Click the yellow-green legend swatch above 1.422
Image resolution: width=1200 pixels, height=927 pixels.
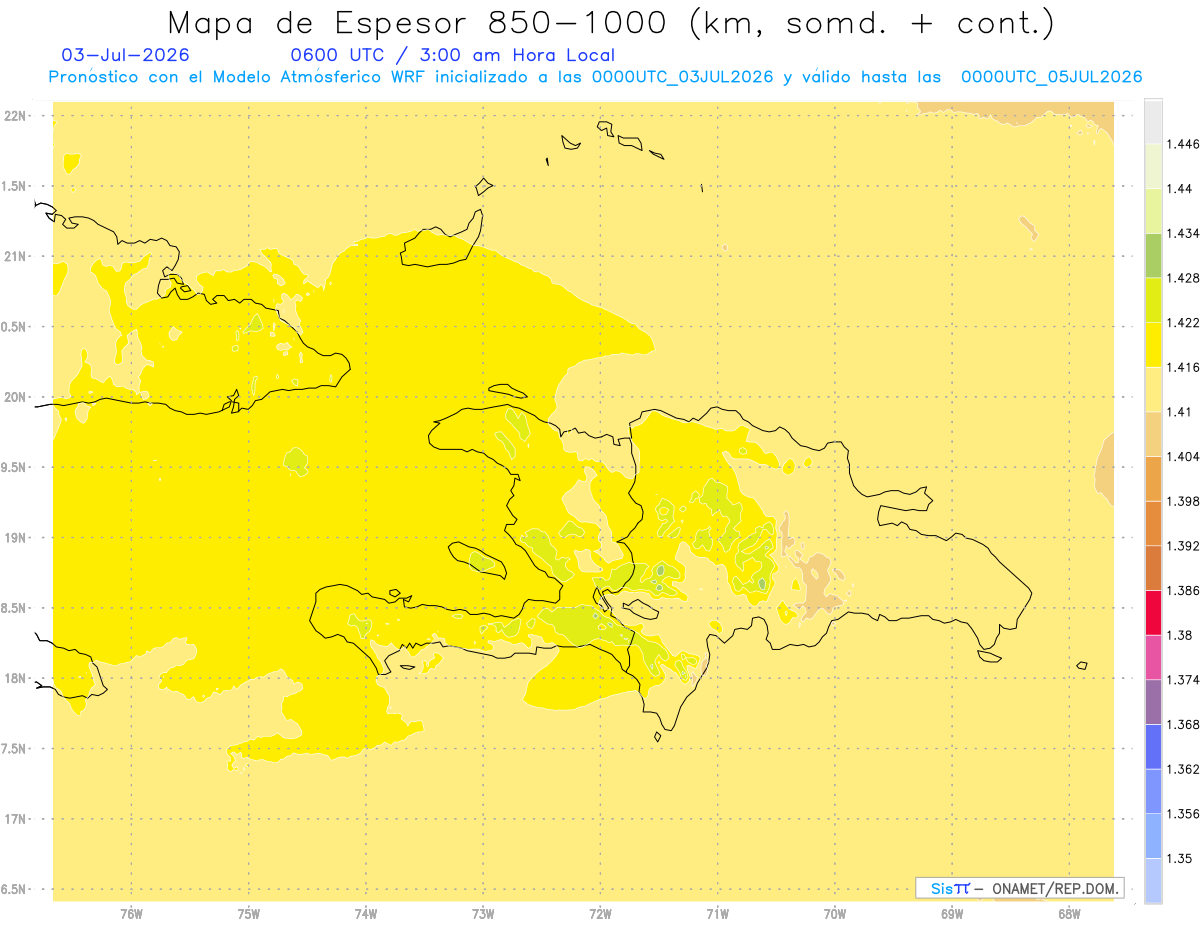point(1153,300)
